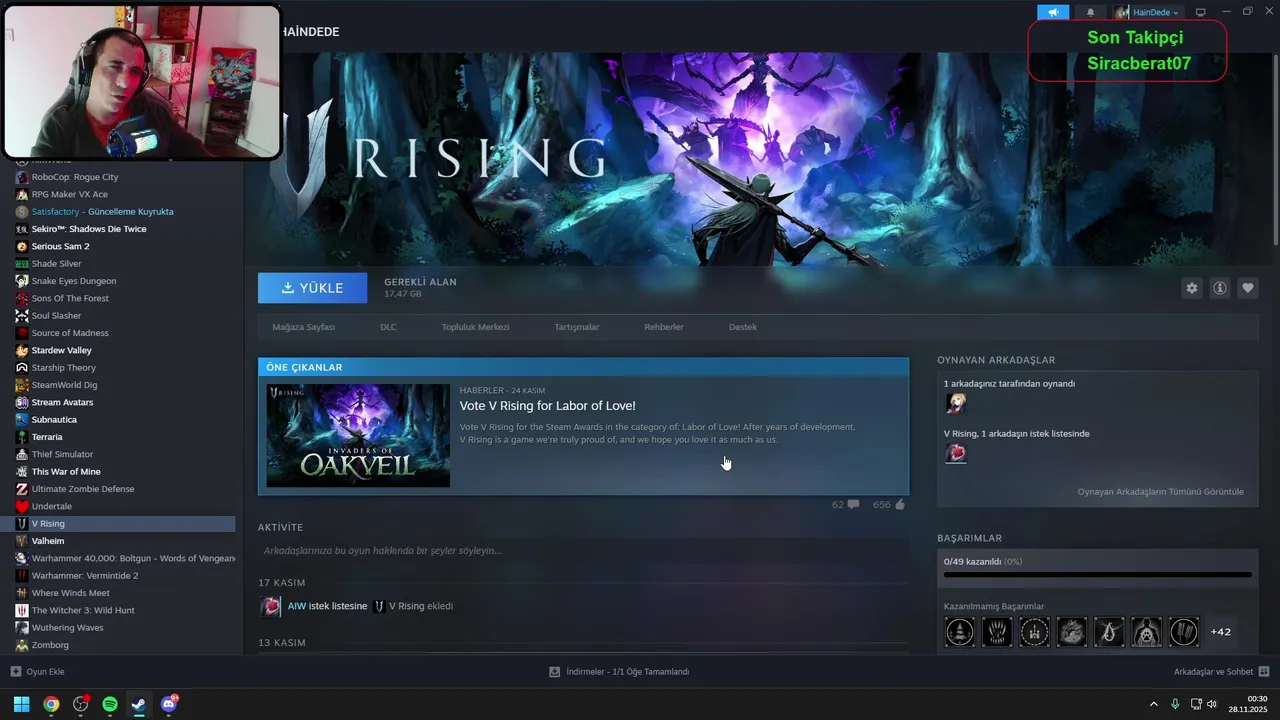Open the first unearned achievement icon

960,632
